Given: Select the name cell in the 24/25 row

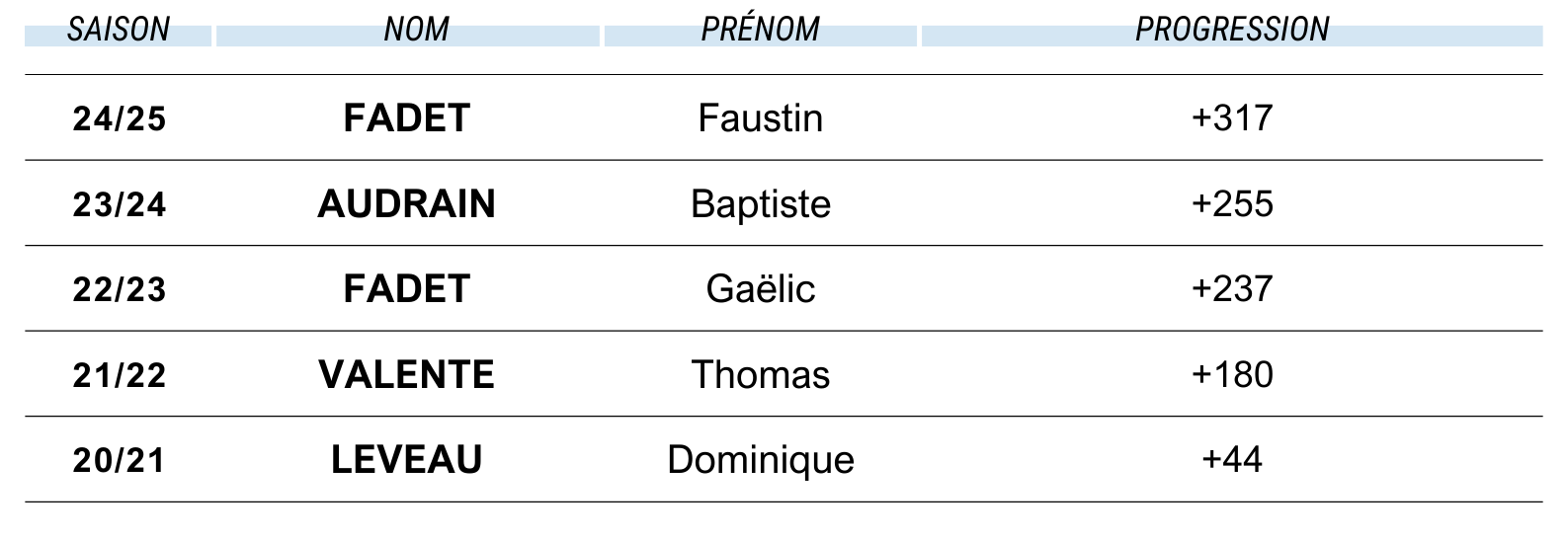Looking at the screenshot, I should click(x=406, y=118).
